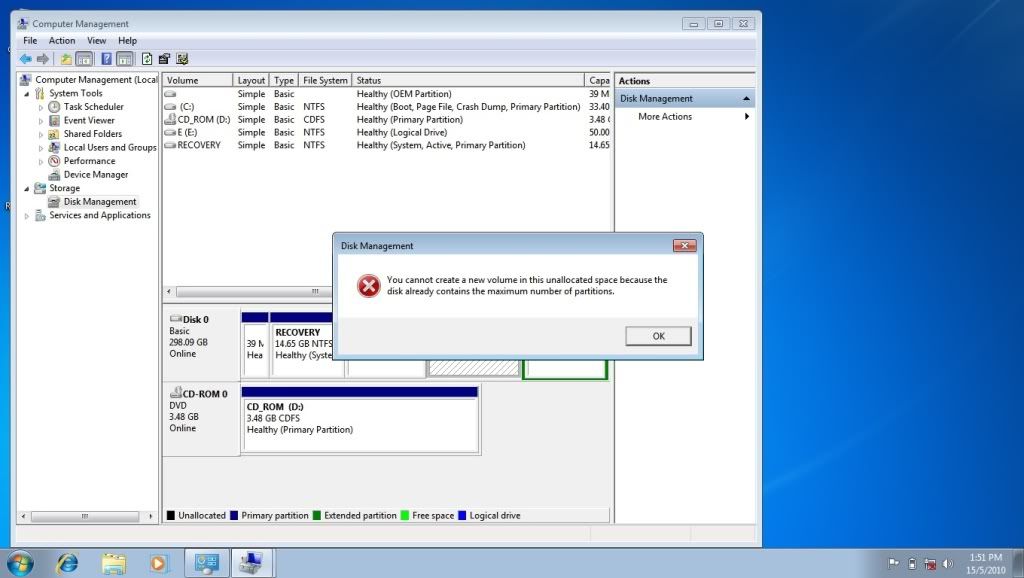Image resolution: width=1024 pixels, height=578 pixels.
Task: Select the CD_ROM (D:) partition block
Action: click(359, 418)
